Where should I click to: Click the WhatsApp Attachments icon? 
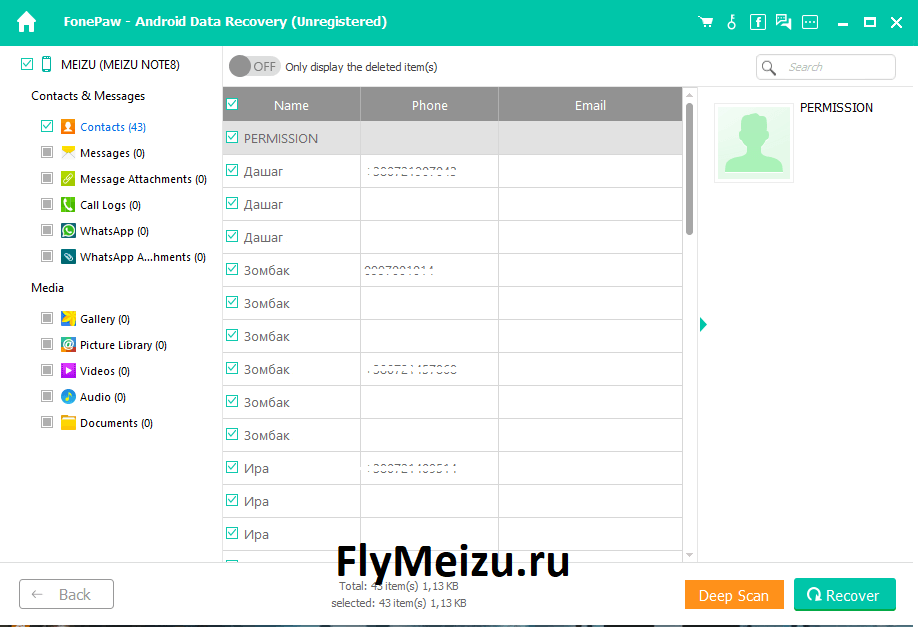pyautogui.click(x=68, y=256)
